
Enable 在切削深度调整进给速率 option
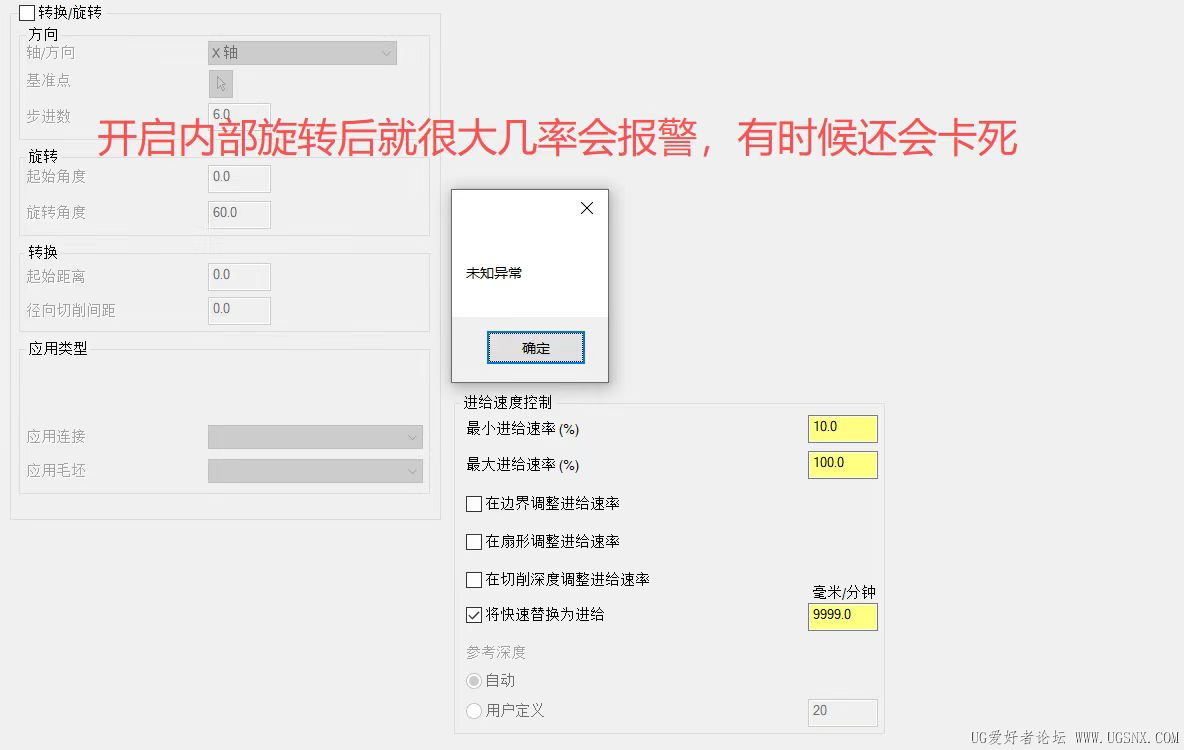pos(474,578)
